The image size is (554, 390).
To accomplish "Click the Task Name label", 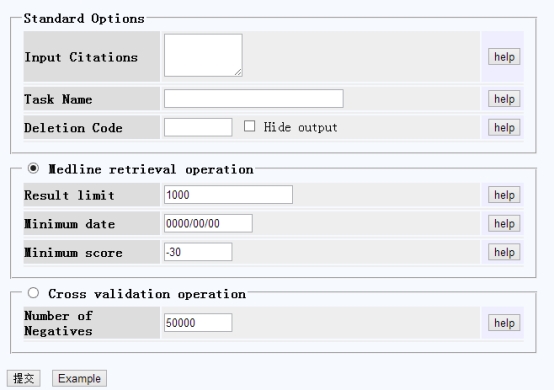I will 58,99.
